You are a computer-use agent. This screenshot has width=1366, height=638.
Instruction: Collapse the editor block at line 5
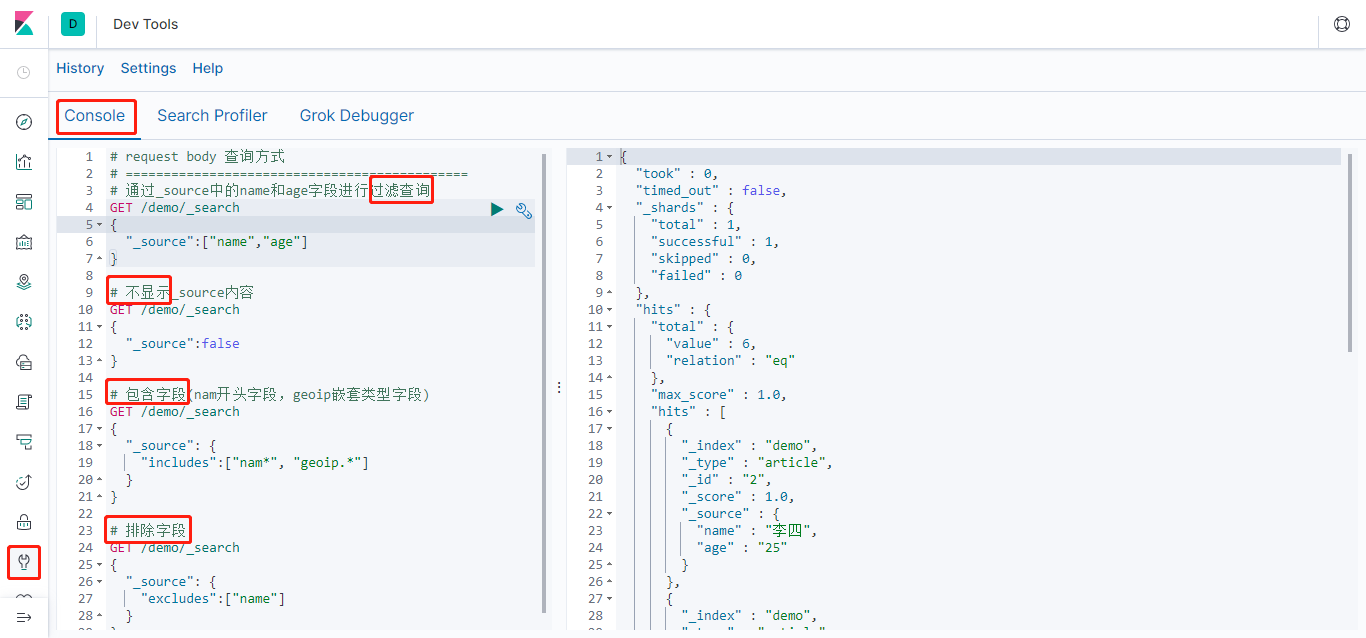click(99, 225)
